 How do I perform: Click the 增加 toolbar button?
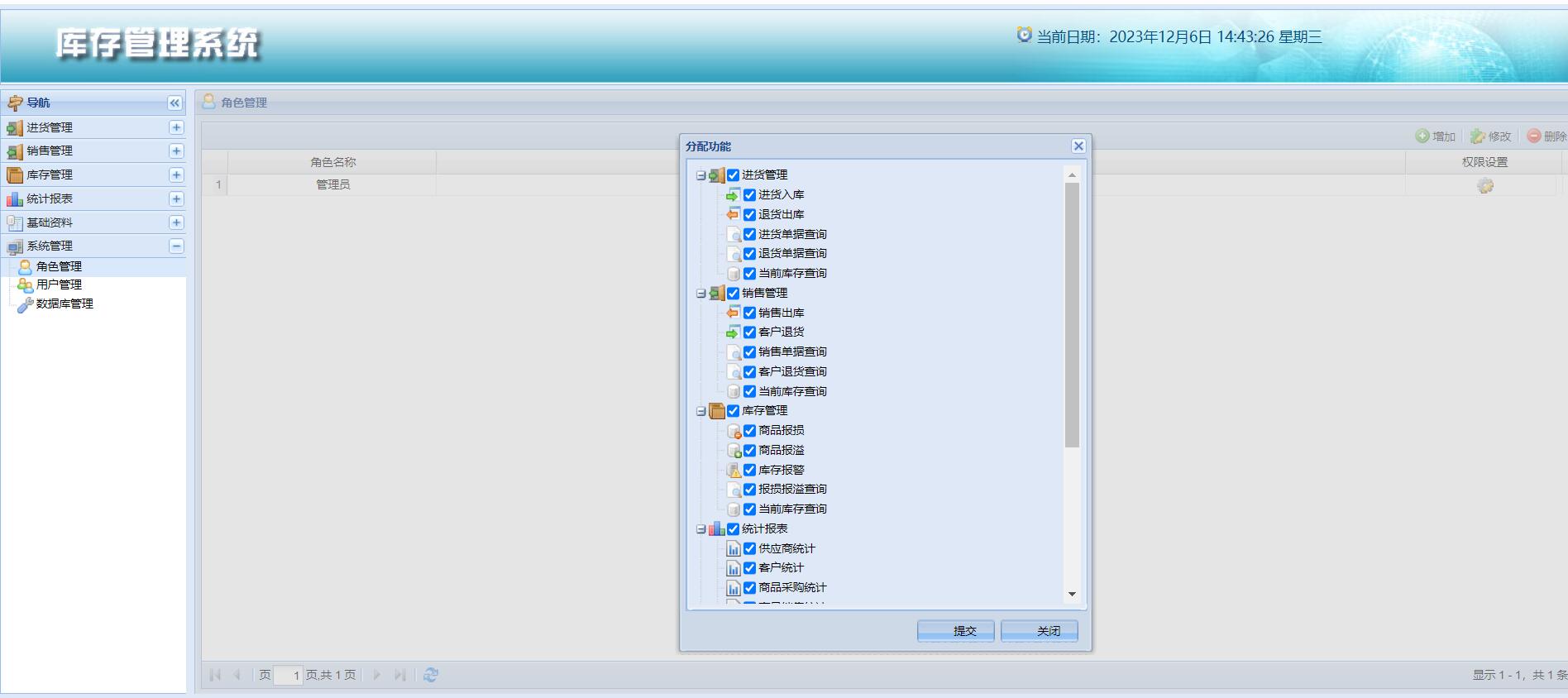[1435, 136]
